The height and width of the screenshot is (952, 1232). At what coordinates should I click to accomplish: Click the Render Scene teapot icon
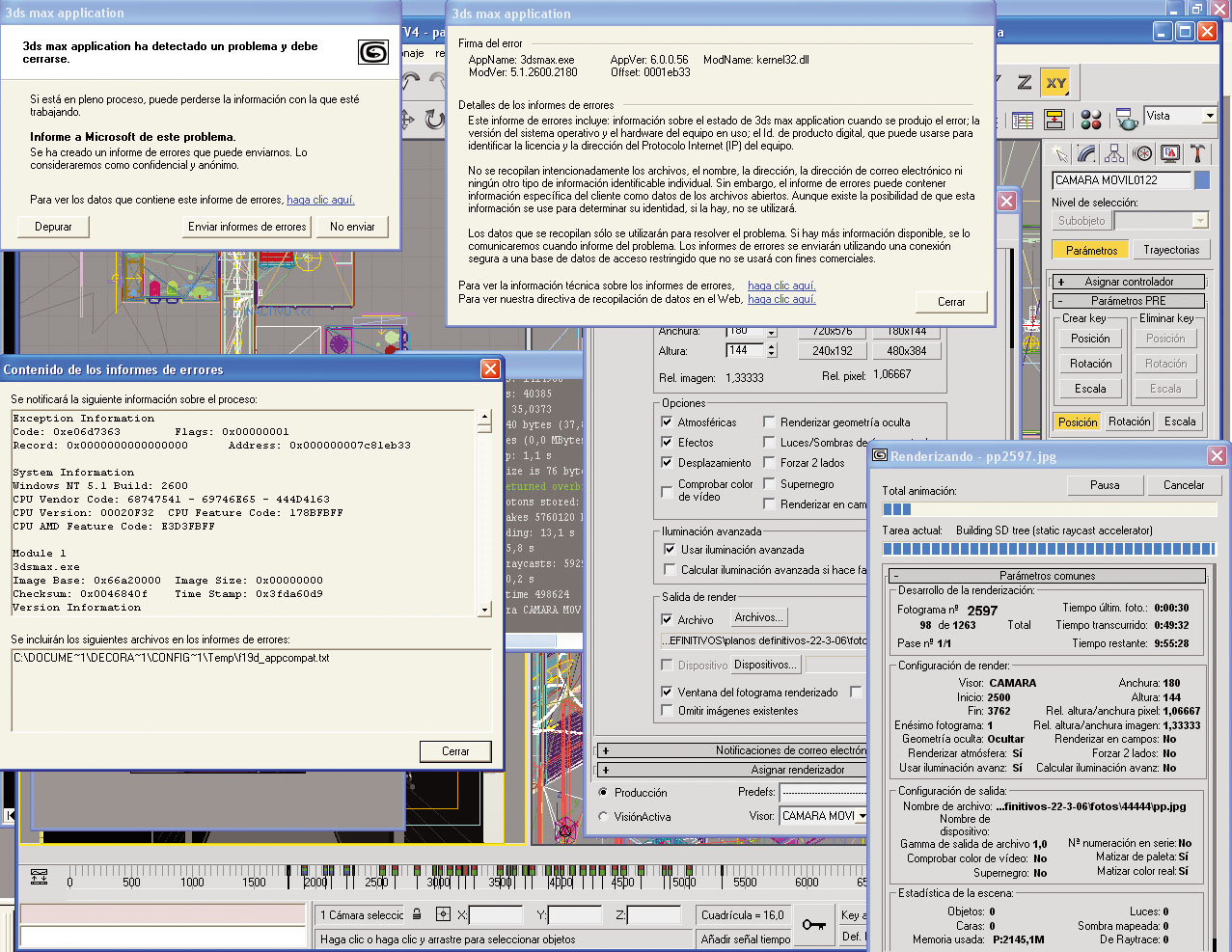pos(1127,121)
